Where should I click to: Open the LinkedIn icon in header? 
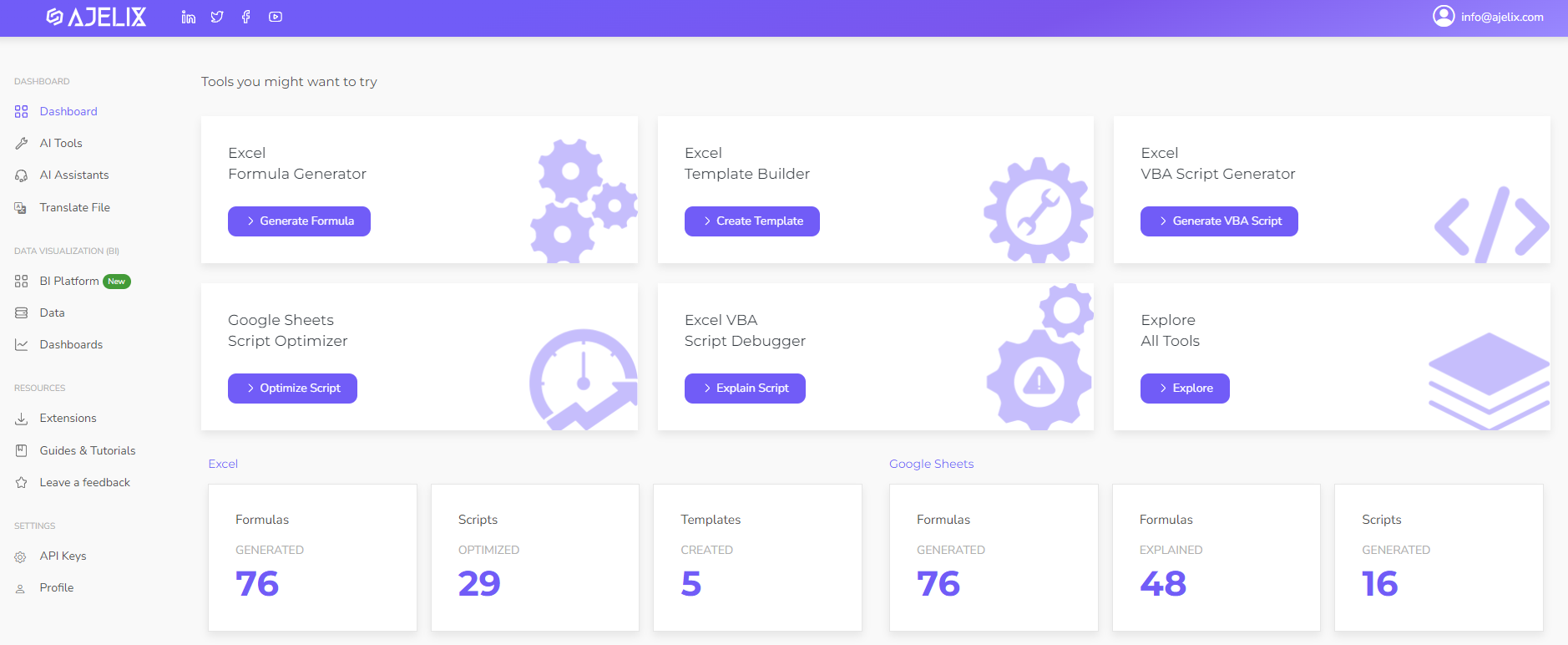(189, 17)
